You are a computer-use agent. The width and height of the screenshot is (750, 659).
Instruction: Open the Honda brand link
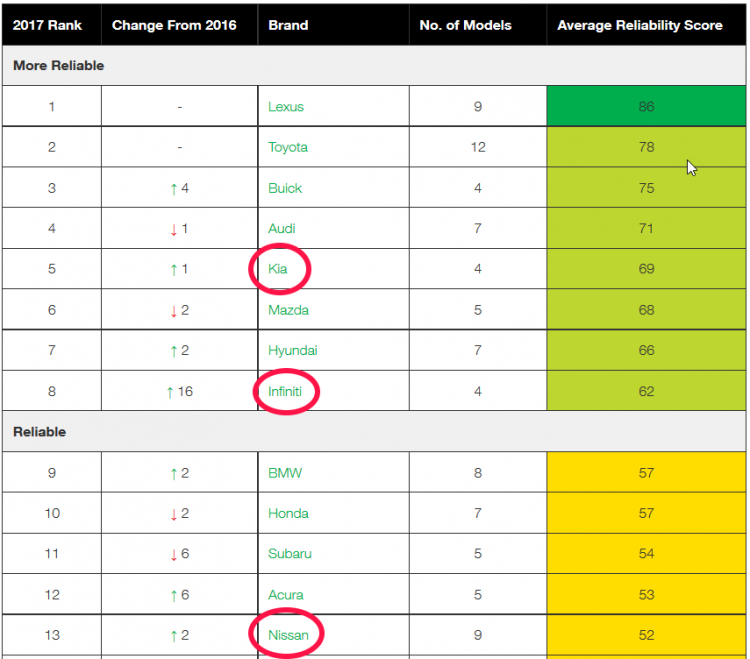288,514
